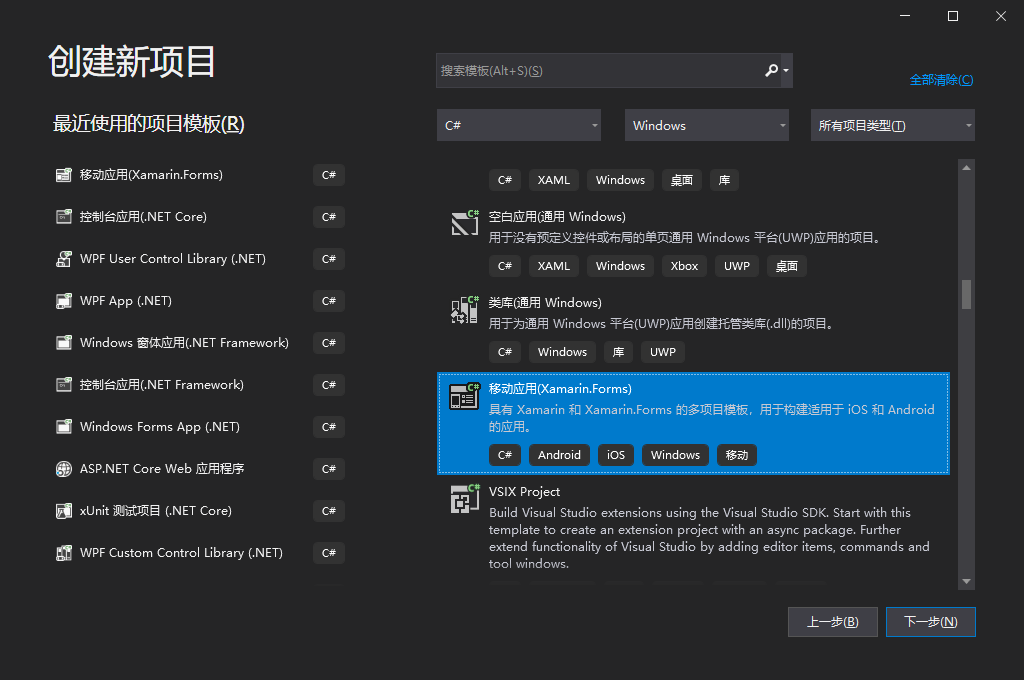Click the template list scroll-up arrow
Image resolution: width=1024 pixels, height=680 pixels.
[x=967, y=168]
